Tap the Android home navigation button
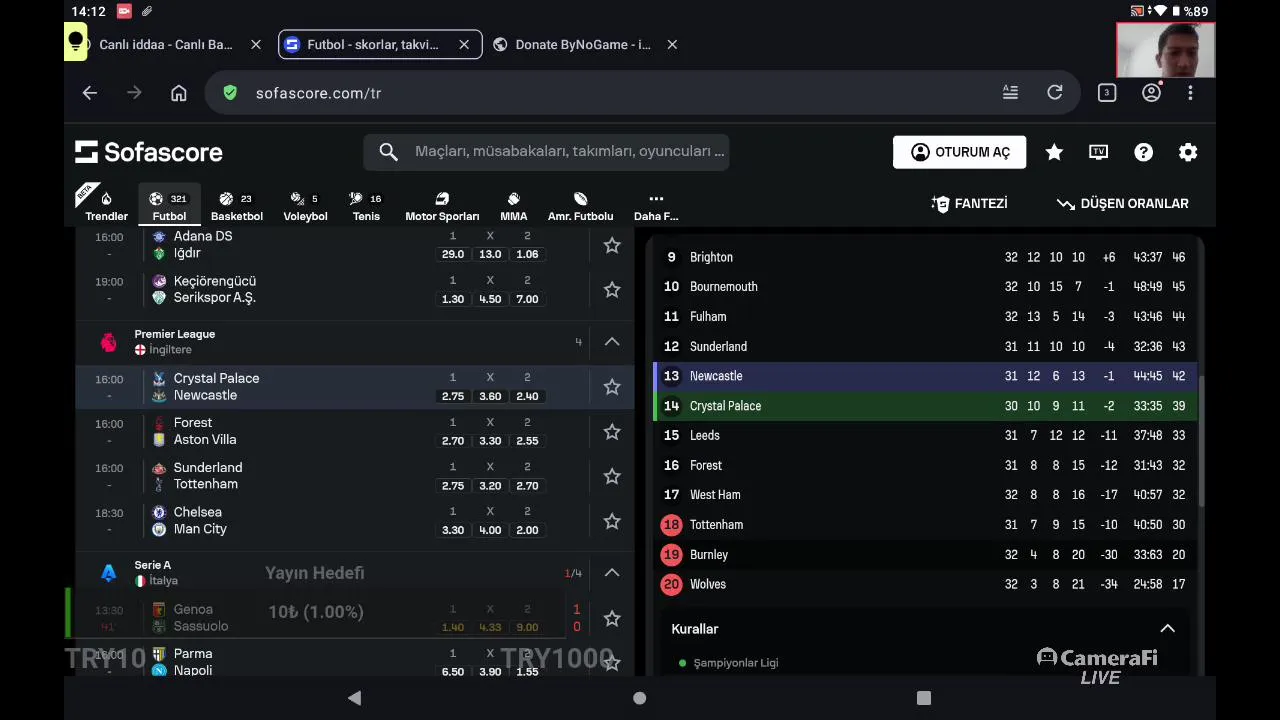This screenshot has height=720, width=1280. click(x=640, y=698)
